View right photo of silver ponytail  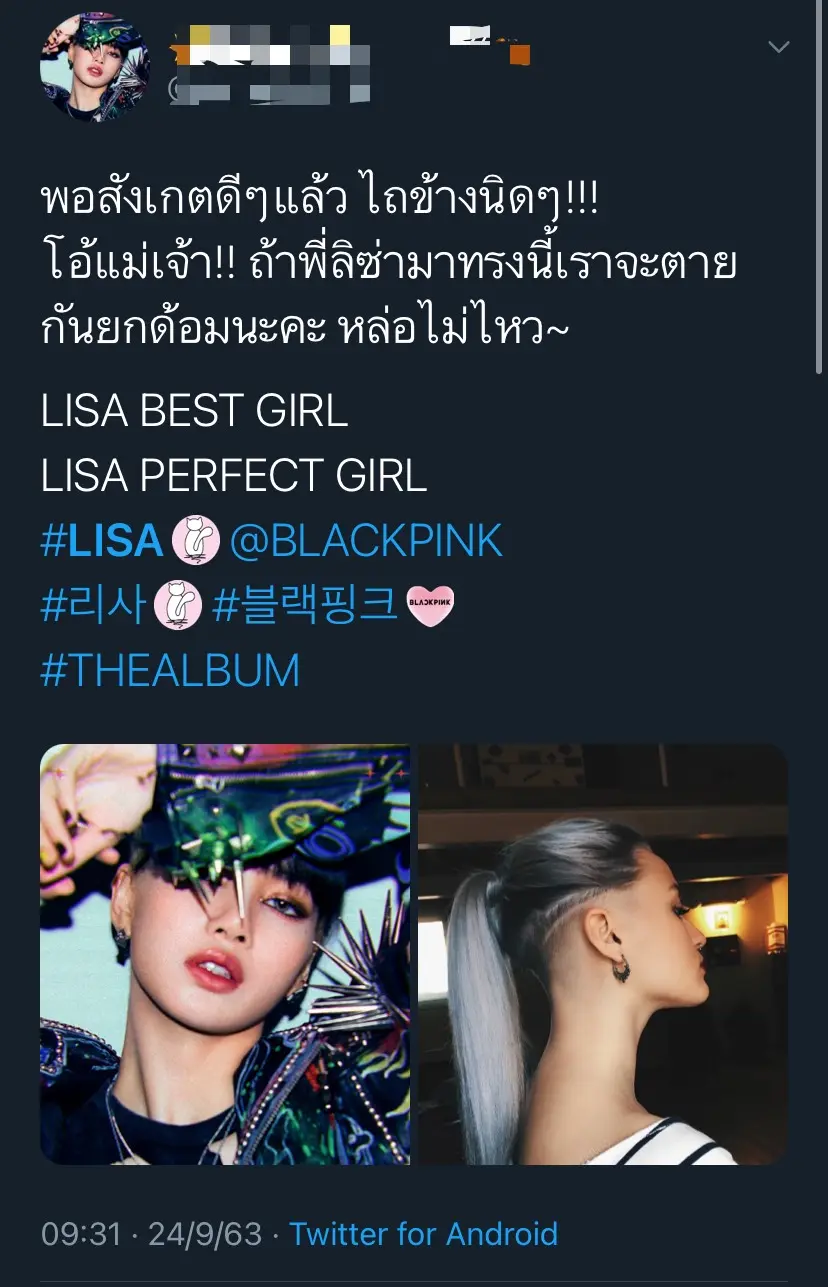click(603, 954)
